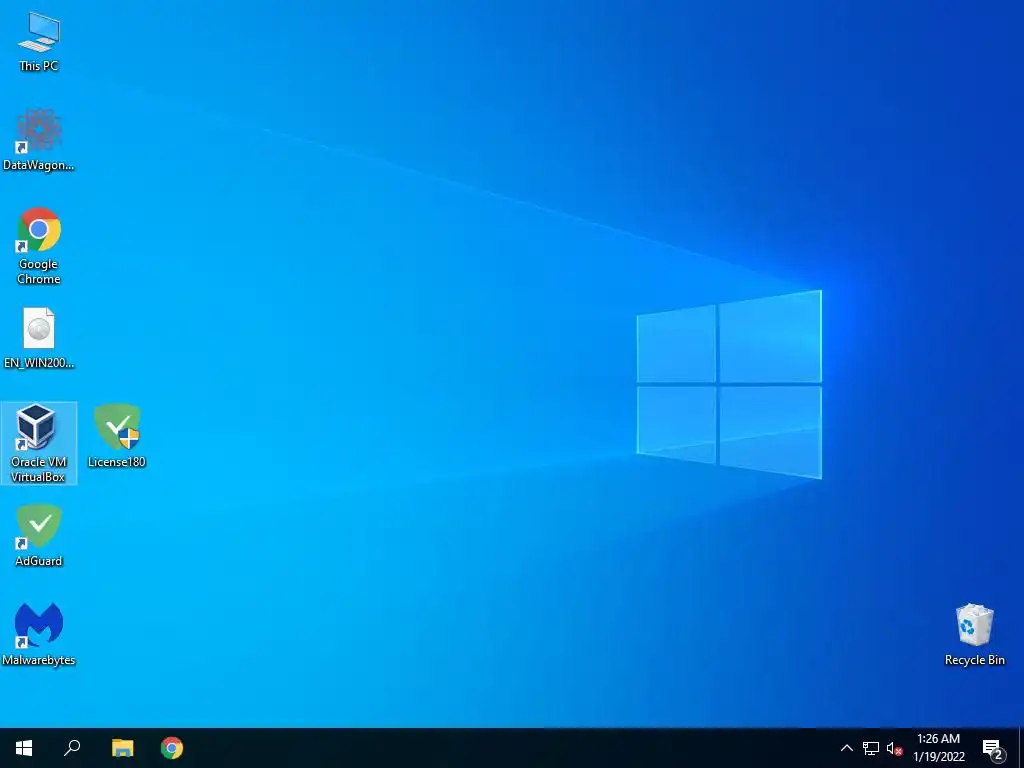Image resolution: width=1024 pixels, height=768 pixels.
Task: Select the This PC desktop icon
Action: [39, 42]
